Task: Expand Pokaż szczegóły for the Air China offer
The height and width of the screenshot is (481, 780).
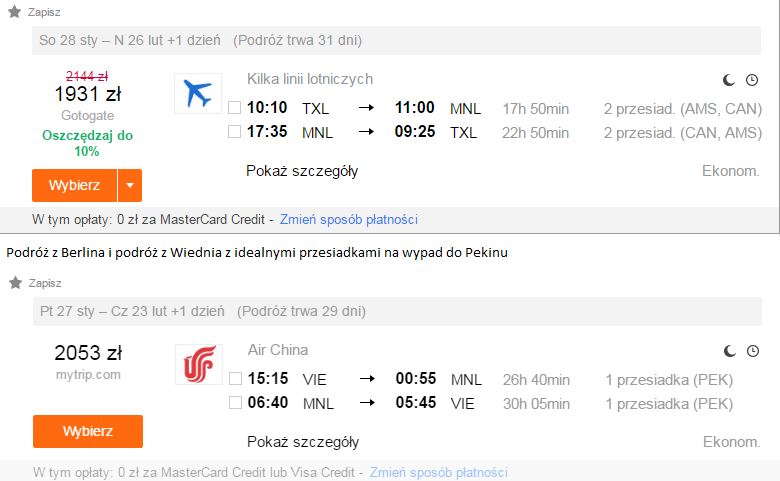Action: click(x=303, y=442)
